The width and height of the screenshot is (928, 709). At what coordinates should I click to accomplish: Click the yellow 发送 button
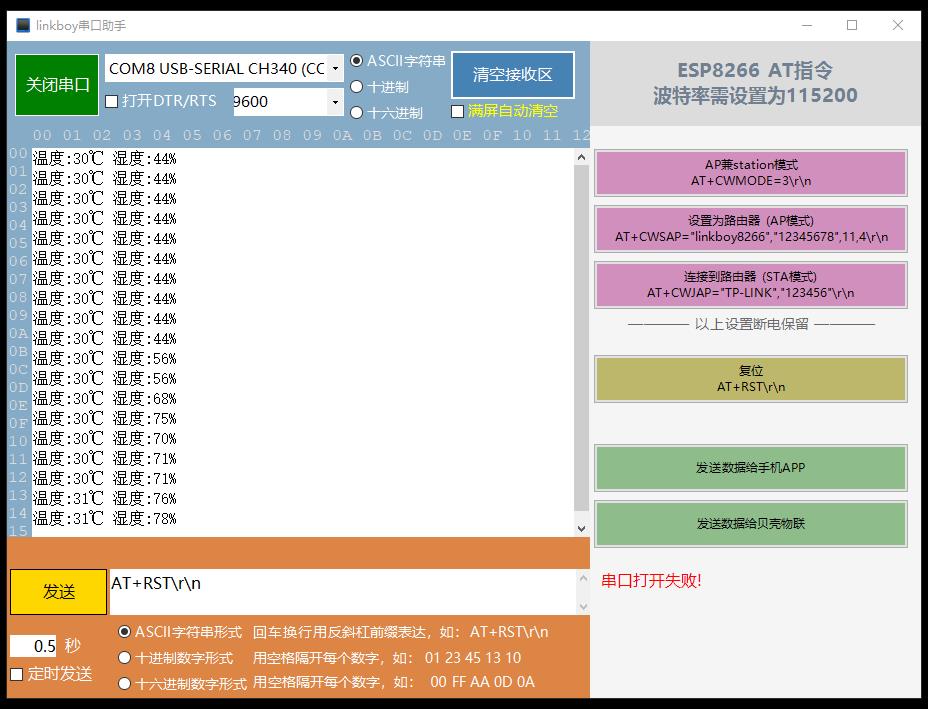tap(59, 592)
